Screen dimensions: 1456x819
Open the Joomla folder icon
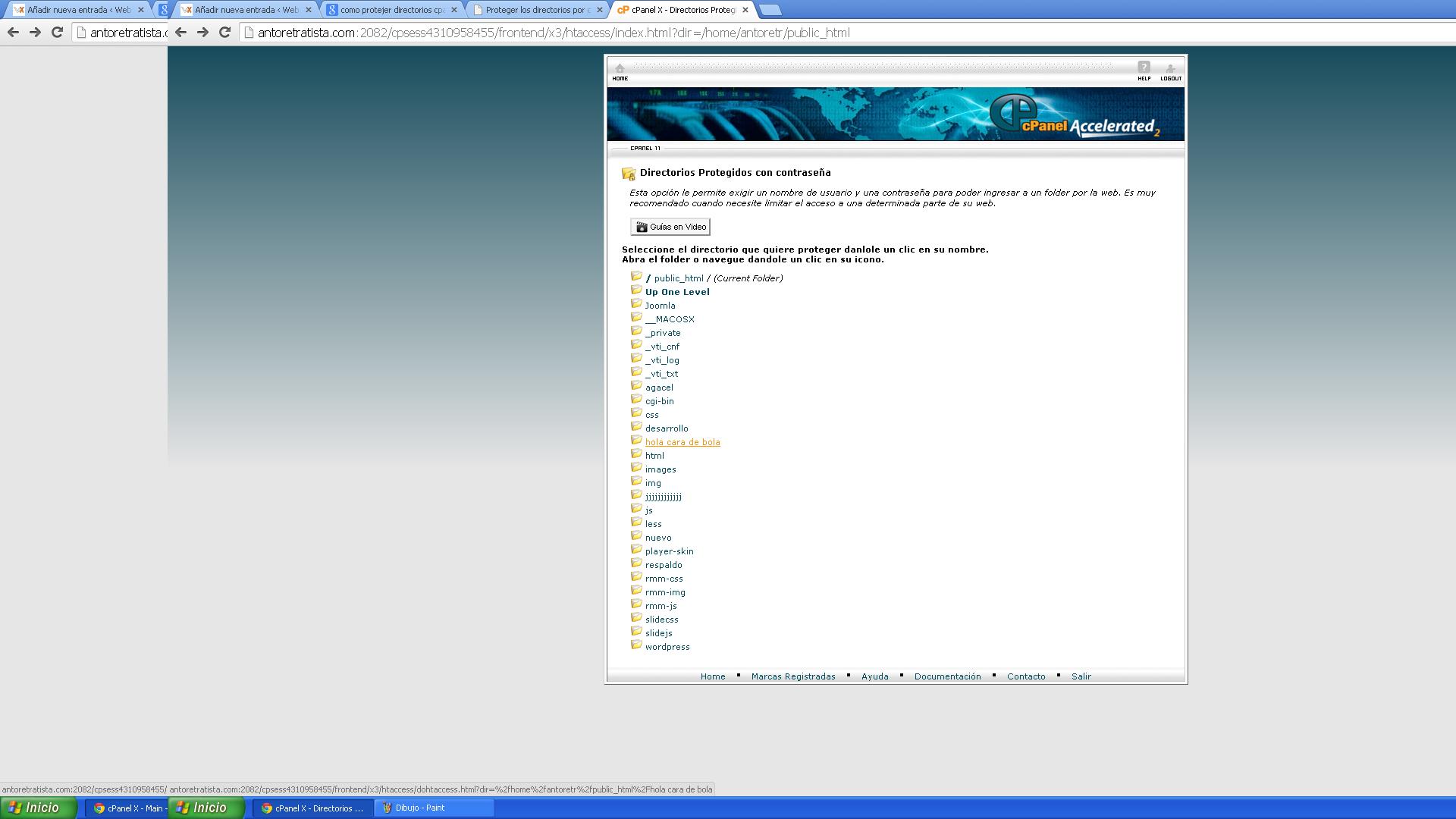coord(636,304)
